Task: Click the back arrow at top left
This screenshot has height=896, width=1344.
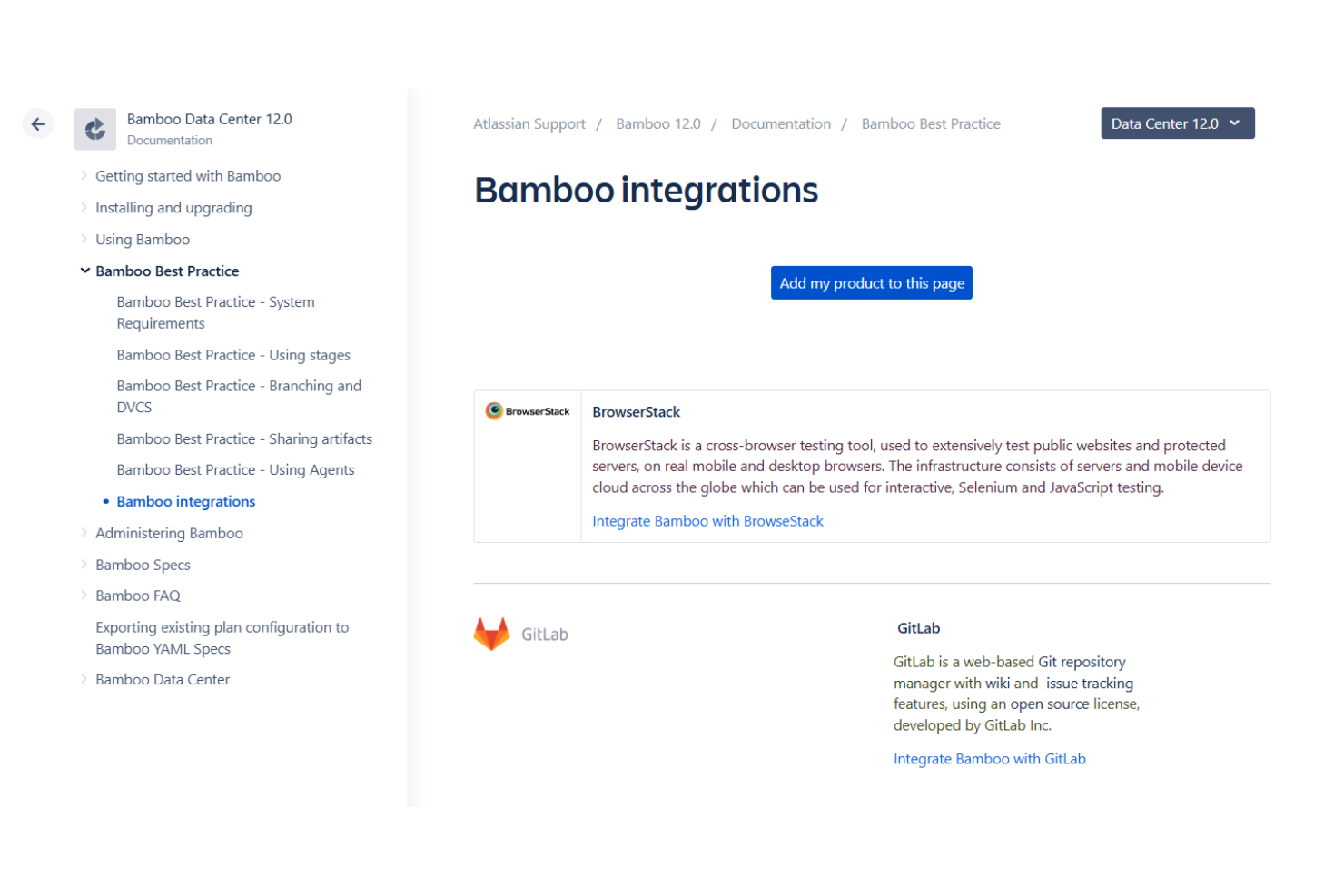Action: pos(37,123)
